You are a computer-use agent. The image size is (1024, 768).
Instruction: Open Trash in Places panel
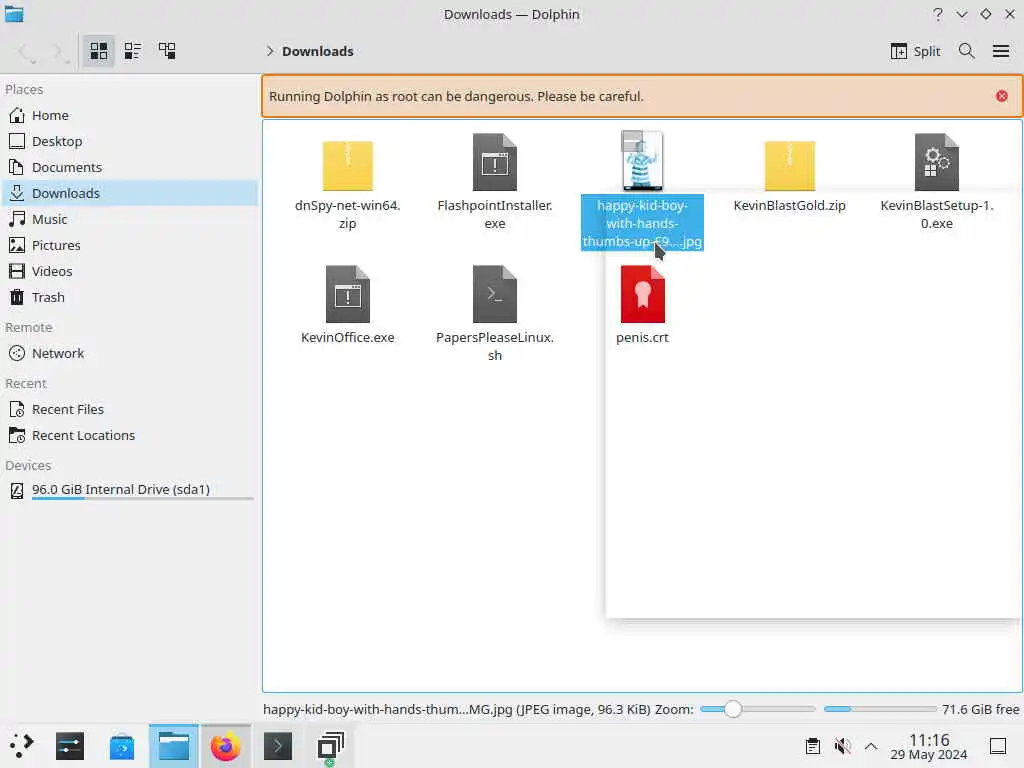[x=129, y=297]
